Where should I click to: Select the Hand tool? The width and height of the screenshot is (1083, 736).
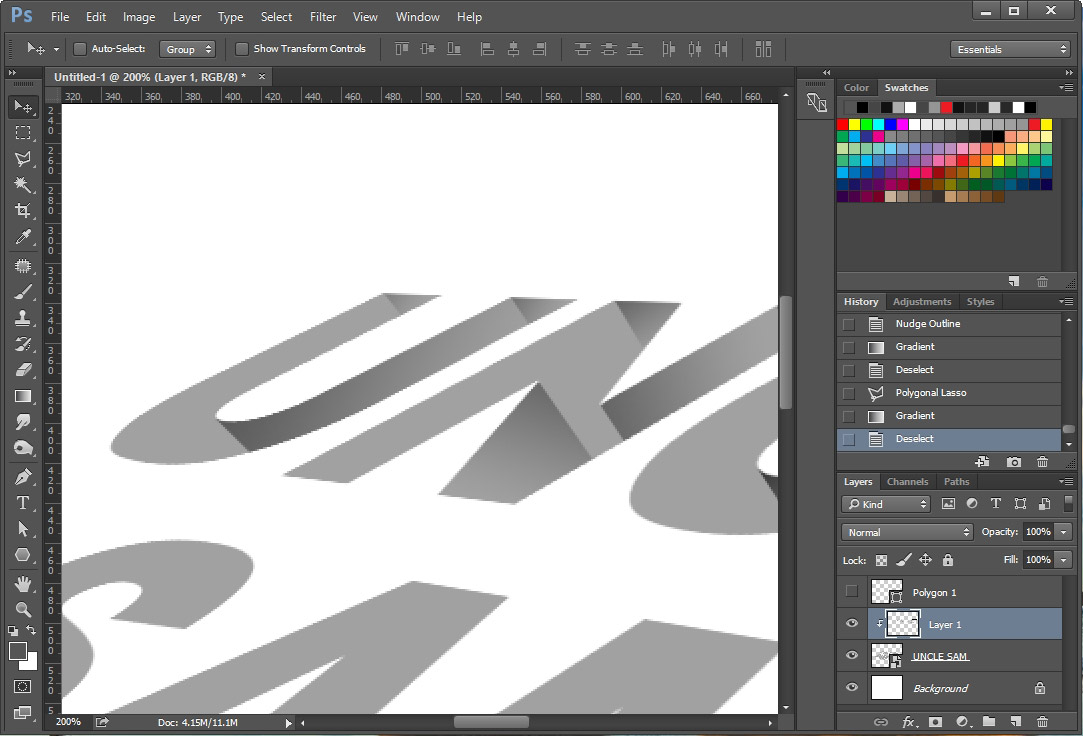(x=23, y=583)
